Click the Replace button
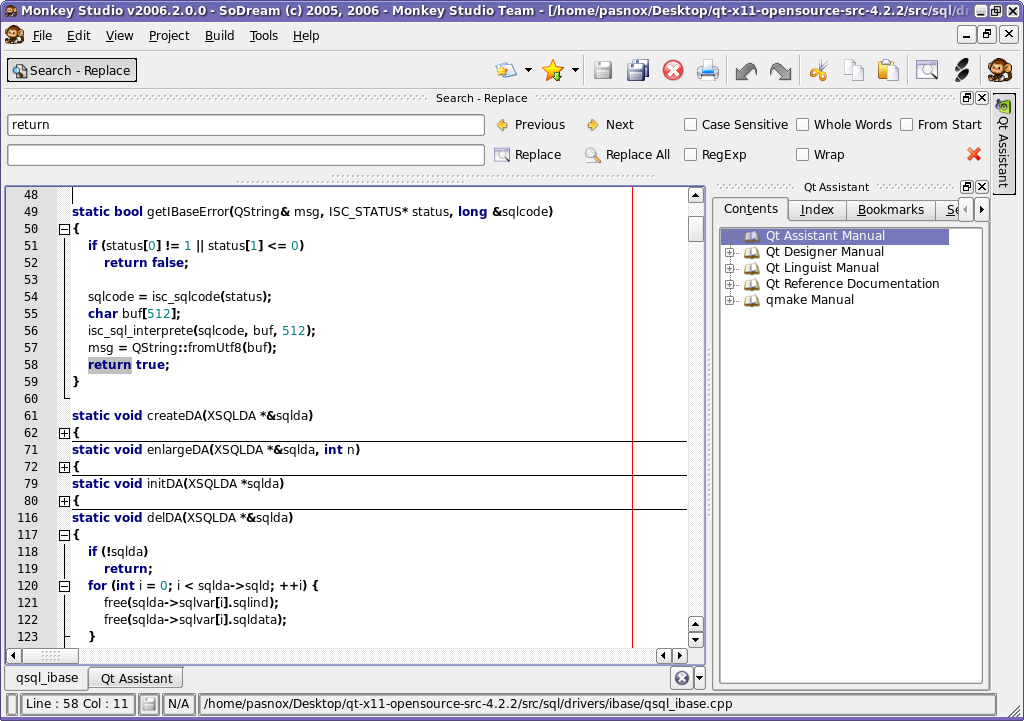This screenshot has width=1024, height=721. [x=528, y=155]
